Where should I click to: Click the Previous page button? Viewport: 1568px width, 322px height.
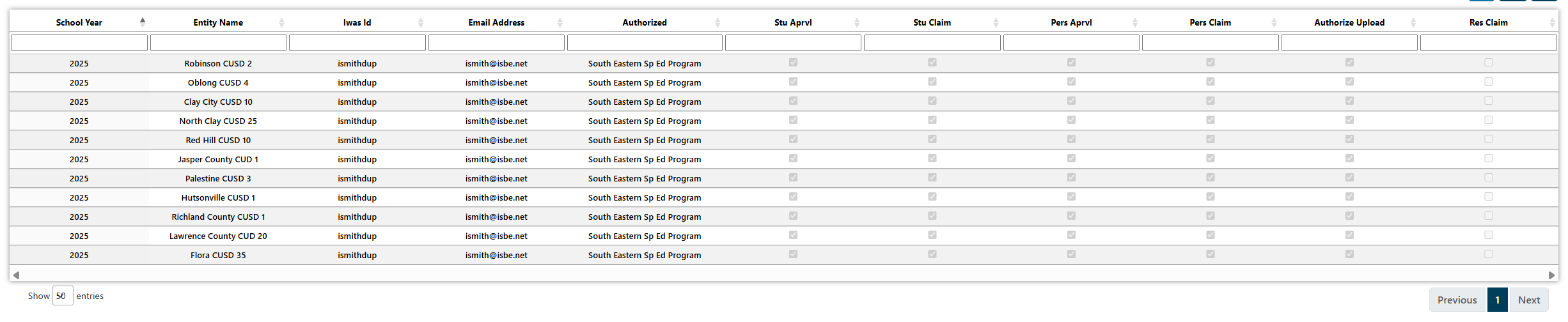(1457, 300)
